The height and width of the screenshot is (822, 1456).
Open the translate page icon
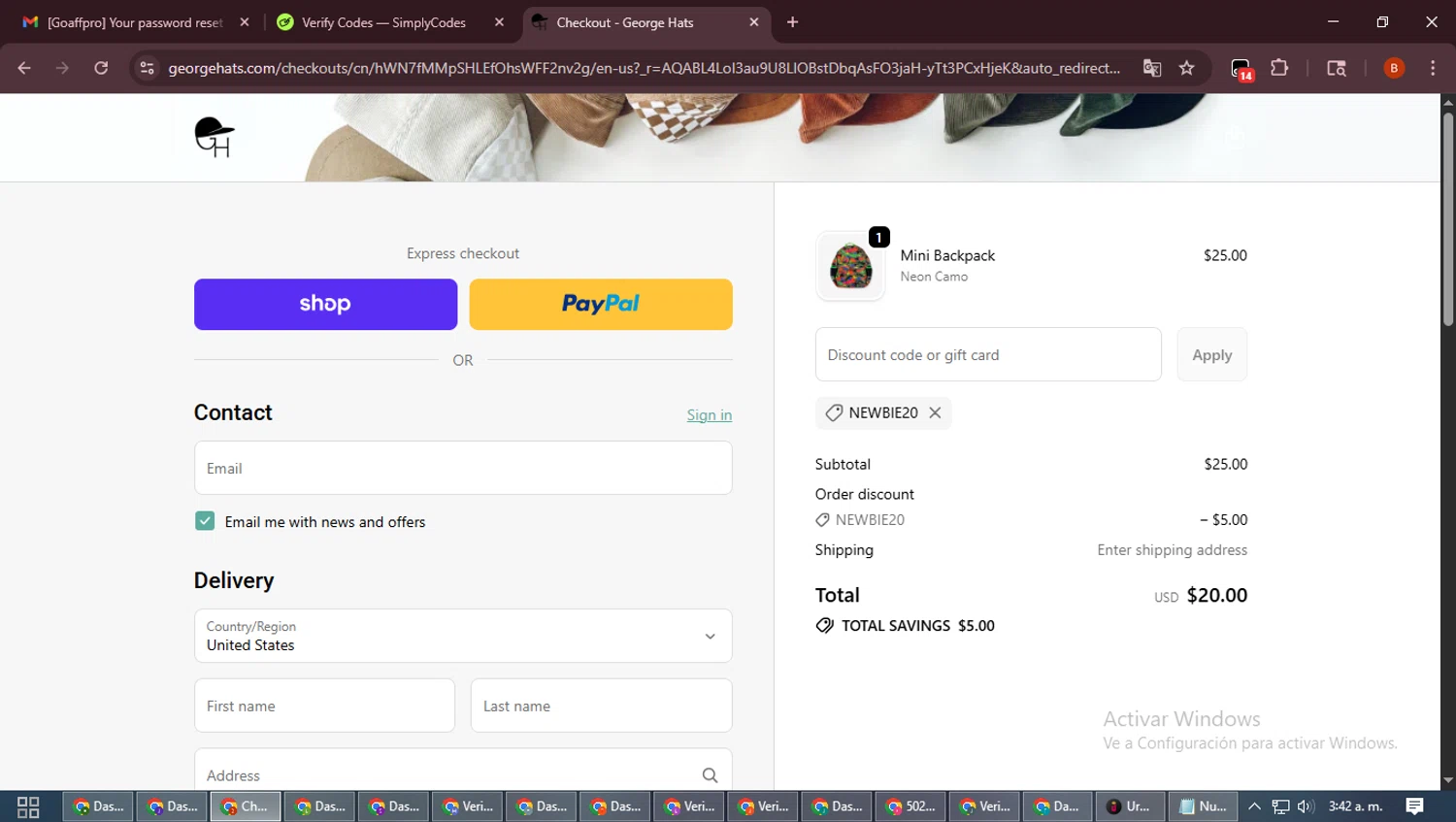[1152, 68]
